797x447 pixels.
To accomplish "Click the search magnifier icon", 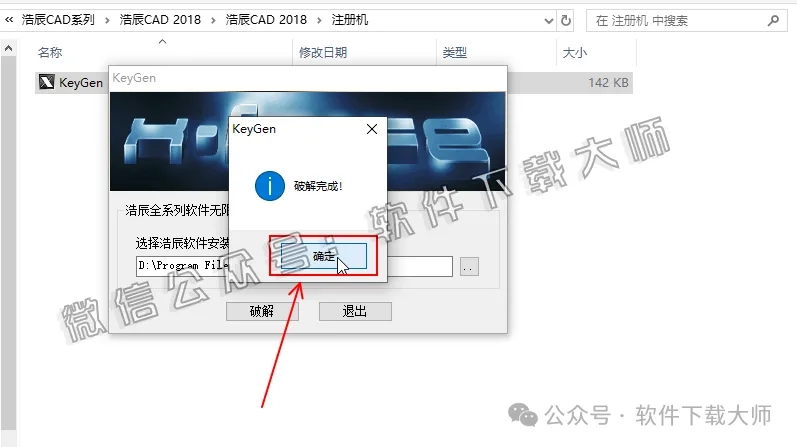I will coord(773,21).
